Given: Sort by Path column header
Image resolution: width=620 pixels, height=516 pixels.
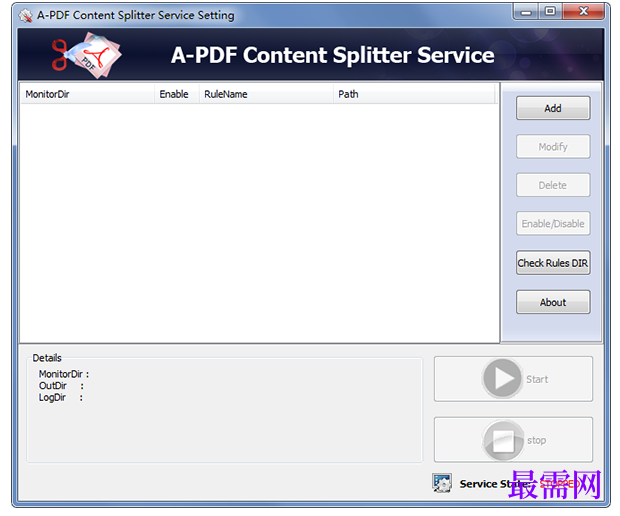Looking at the screenshot, I should tap(414, 94).
